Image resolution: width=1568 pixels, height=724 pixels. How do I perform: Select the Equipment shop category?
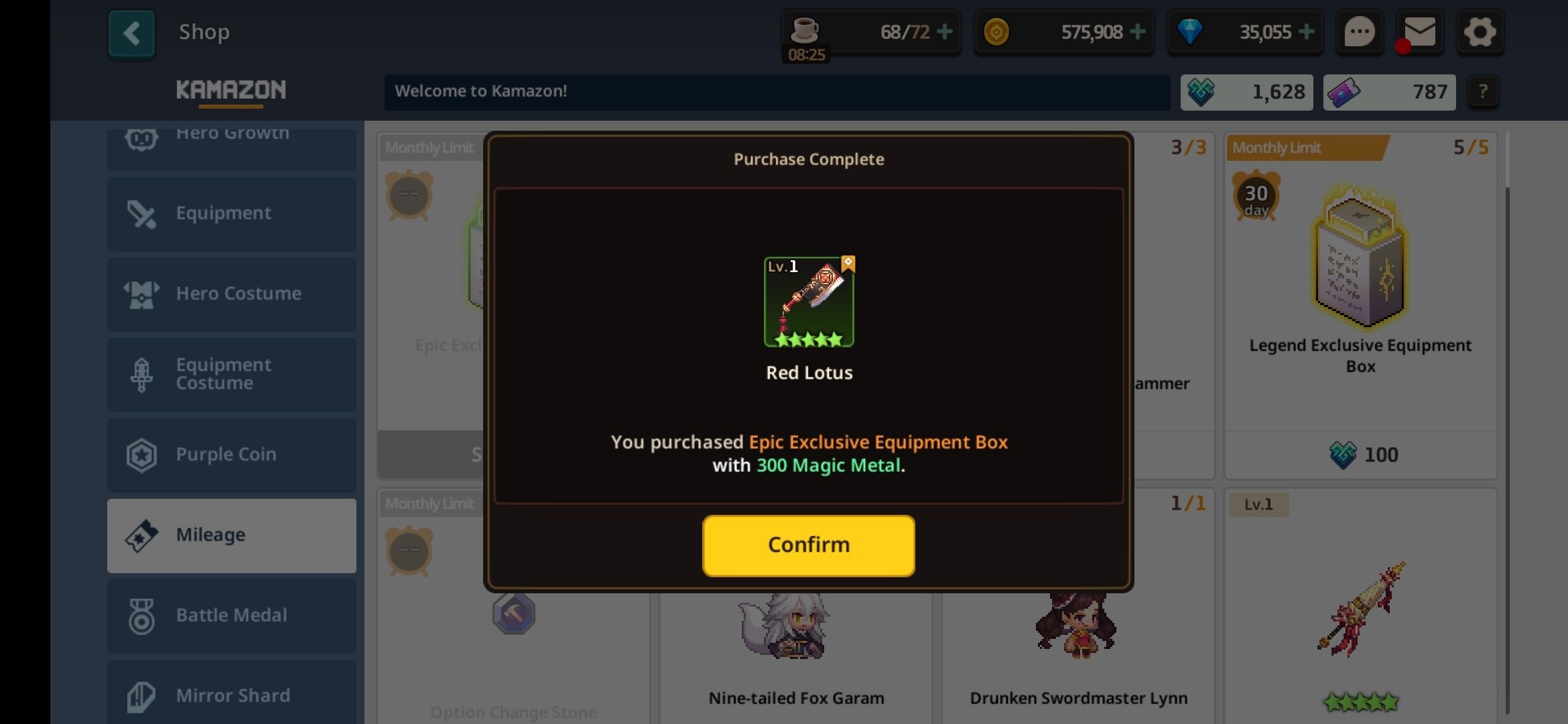pyautogui.click(x=232, y=214)
